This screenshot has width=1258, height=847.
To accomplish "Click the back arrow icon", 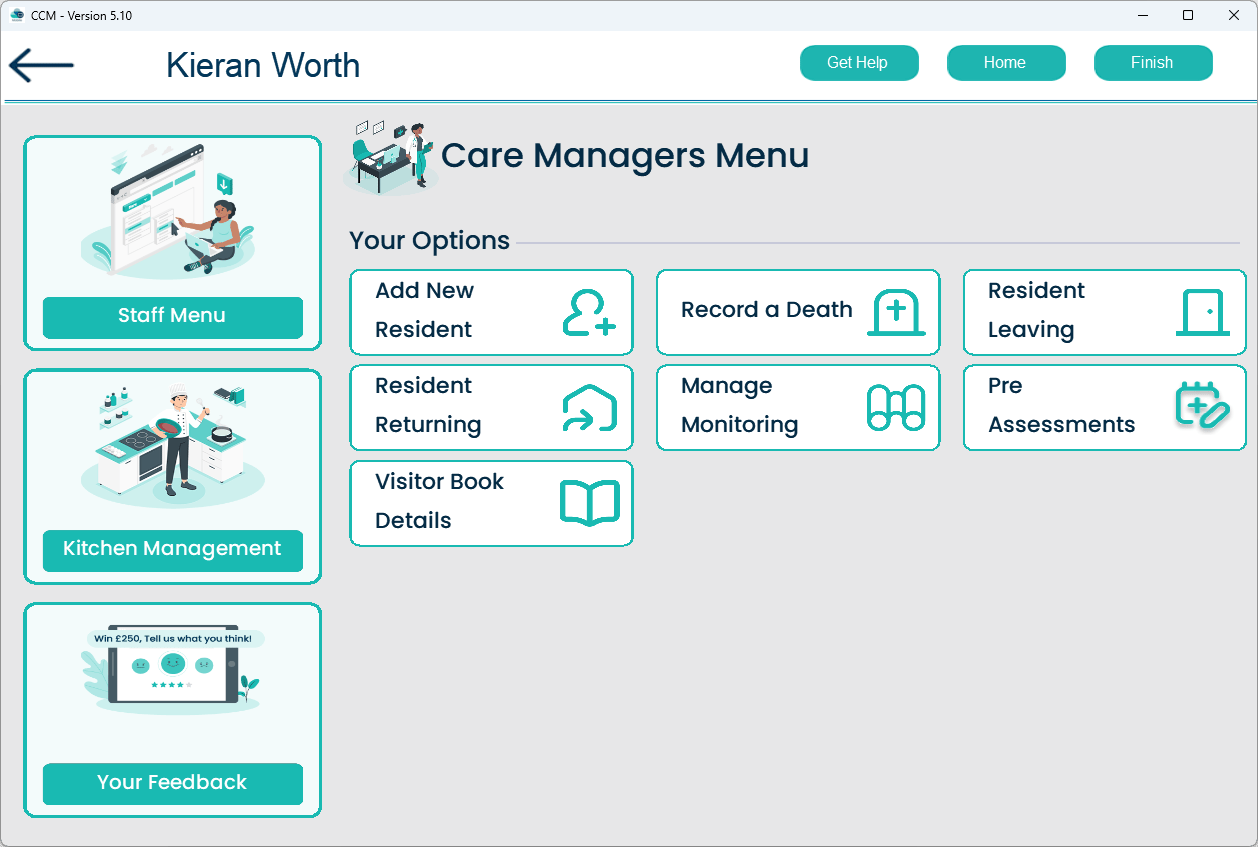I will coord(41,65).
